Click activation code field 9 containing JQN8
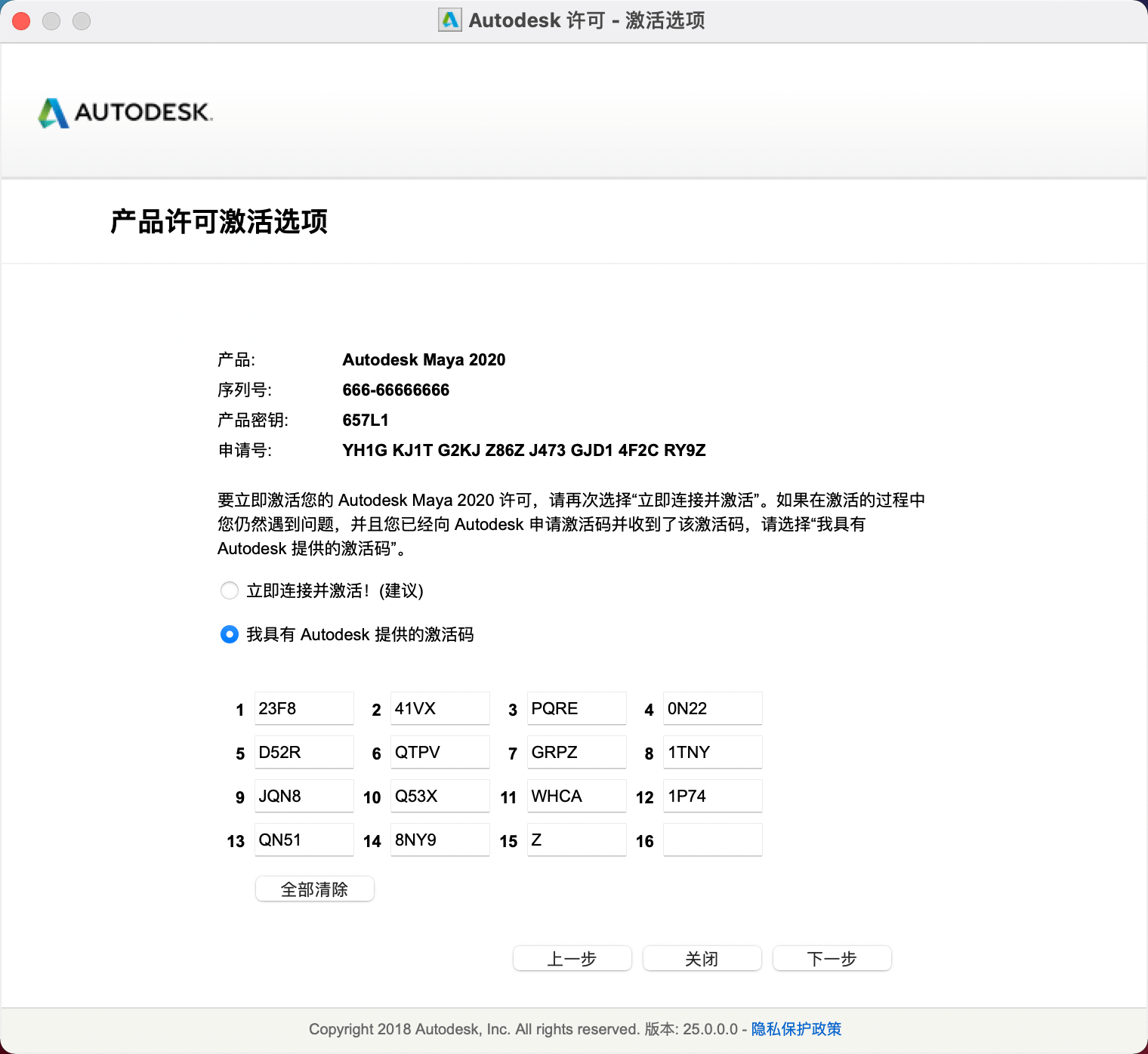Screen dimensions: 1148x1054 click(x=304, y=796)
